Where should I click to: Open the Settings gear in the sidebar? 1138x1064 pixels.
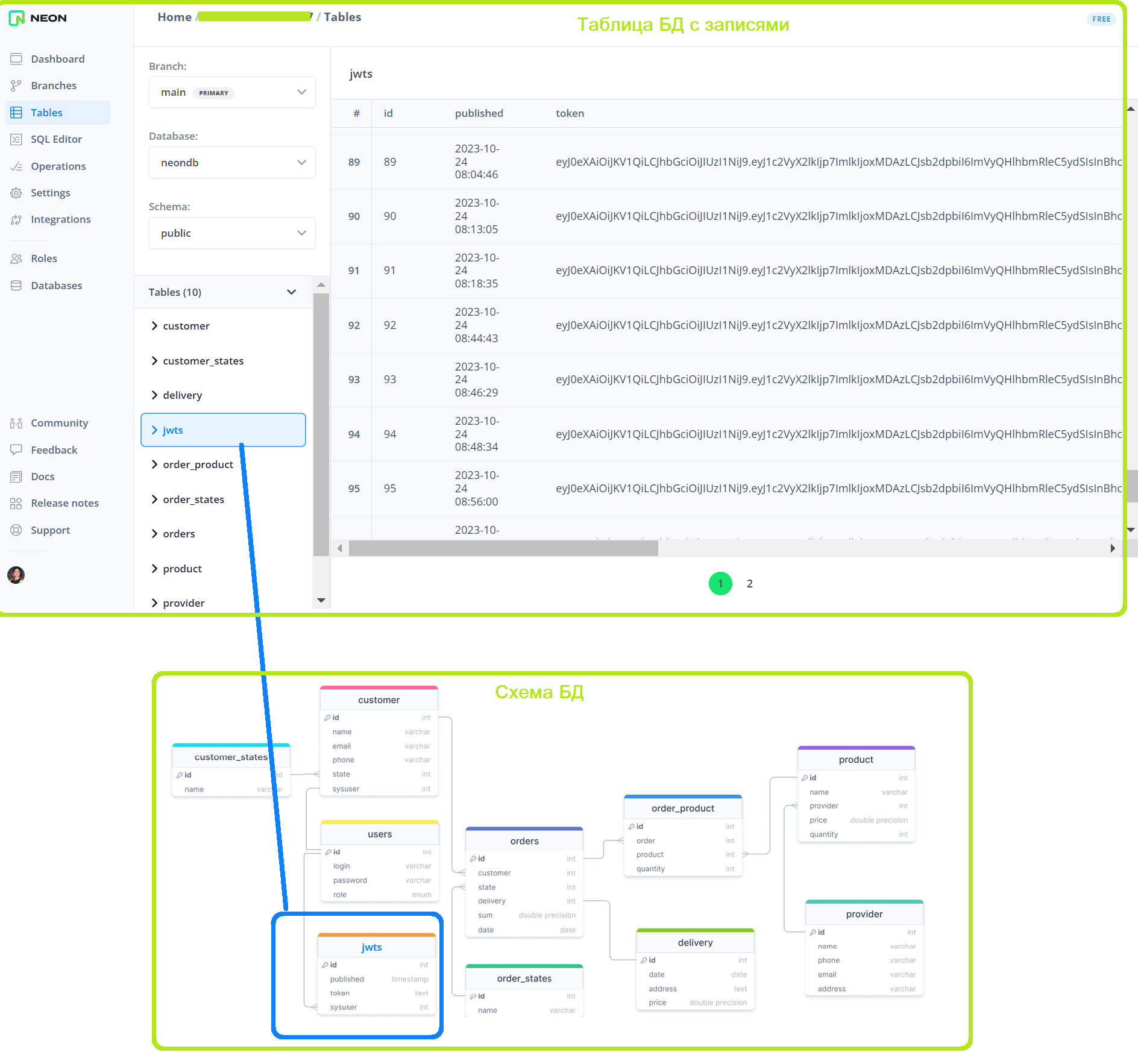pyautogui.click(x=16, y=193)
